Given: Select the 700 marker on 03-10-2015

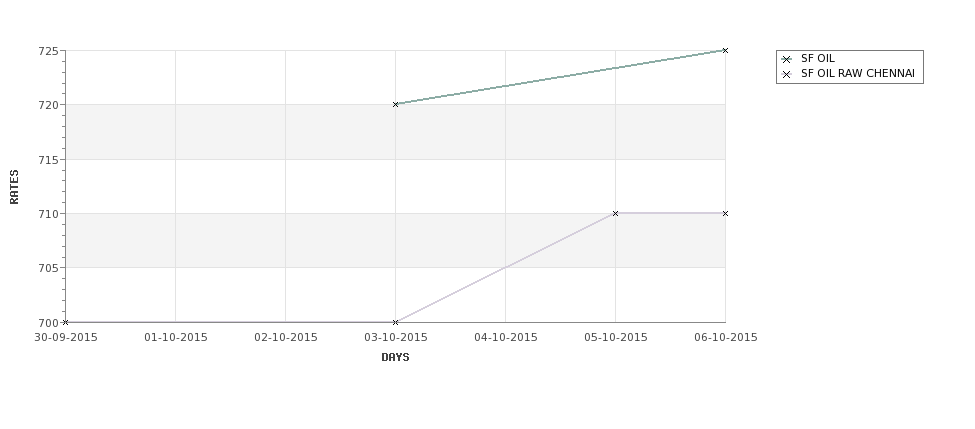Looking at the screenshot, I should point(395,322).
